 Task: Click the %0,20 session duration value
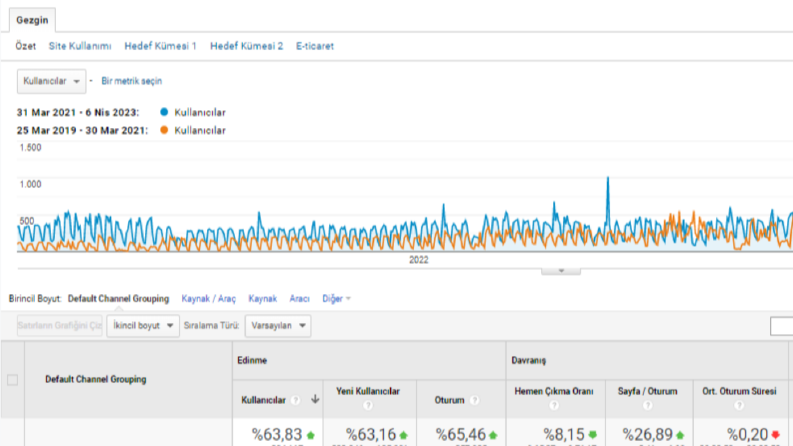pos(747,434)
